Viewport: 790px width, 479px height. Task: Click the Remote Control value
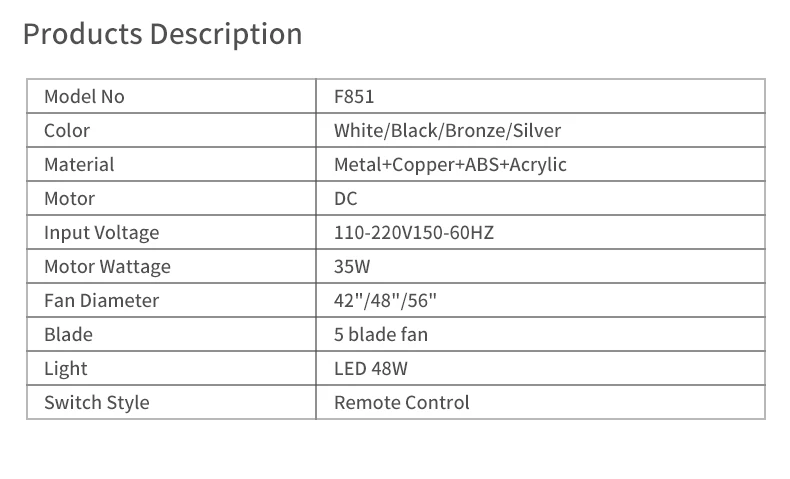pyautogui.click(x=401, y=403)
